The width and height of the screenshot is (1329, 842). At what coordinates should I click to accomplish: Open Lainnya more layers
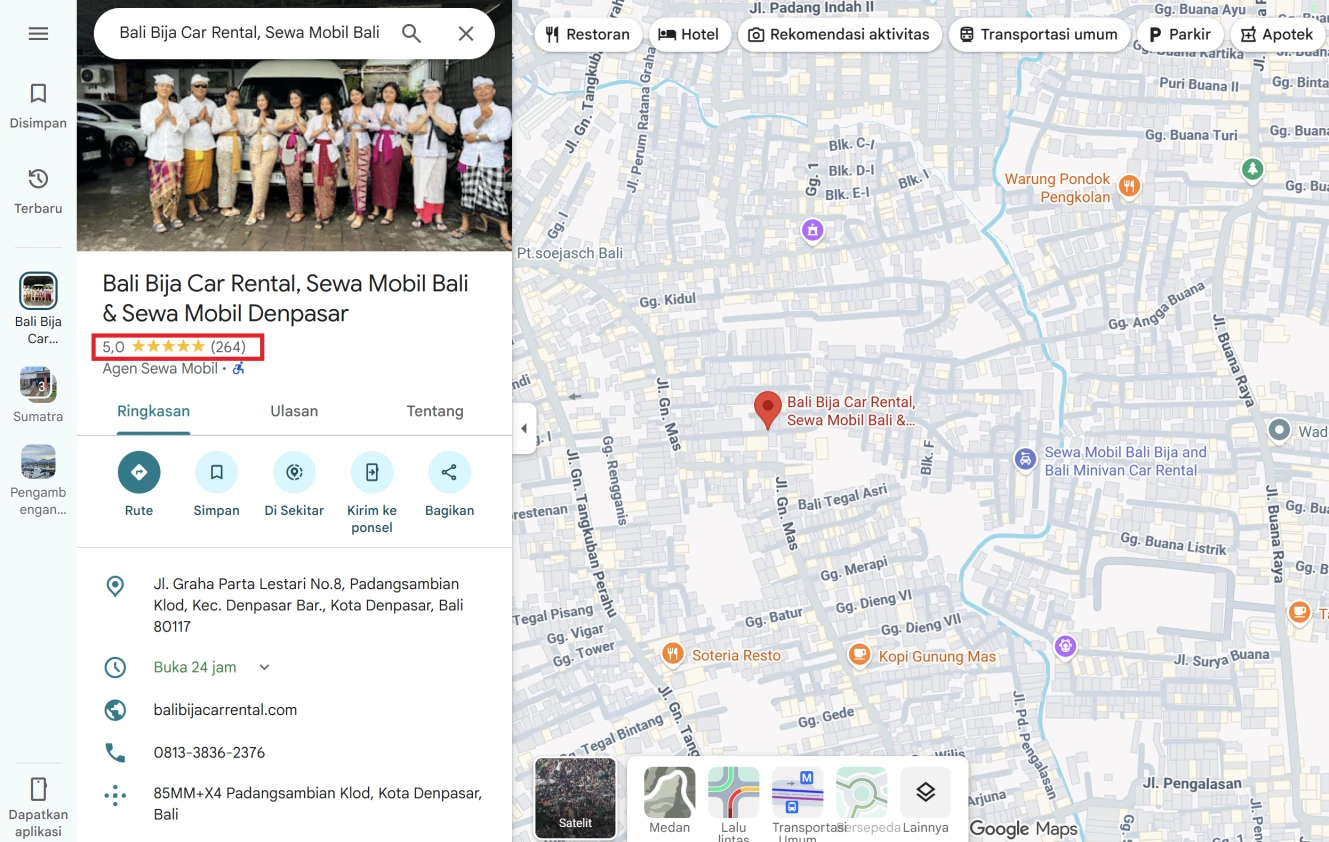point(925,793)
